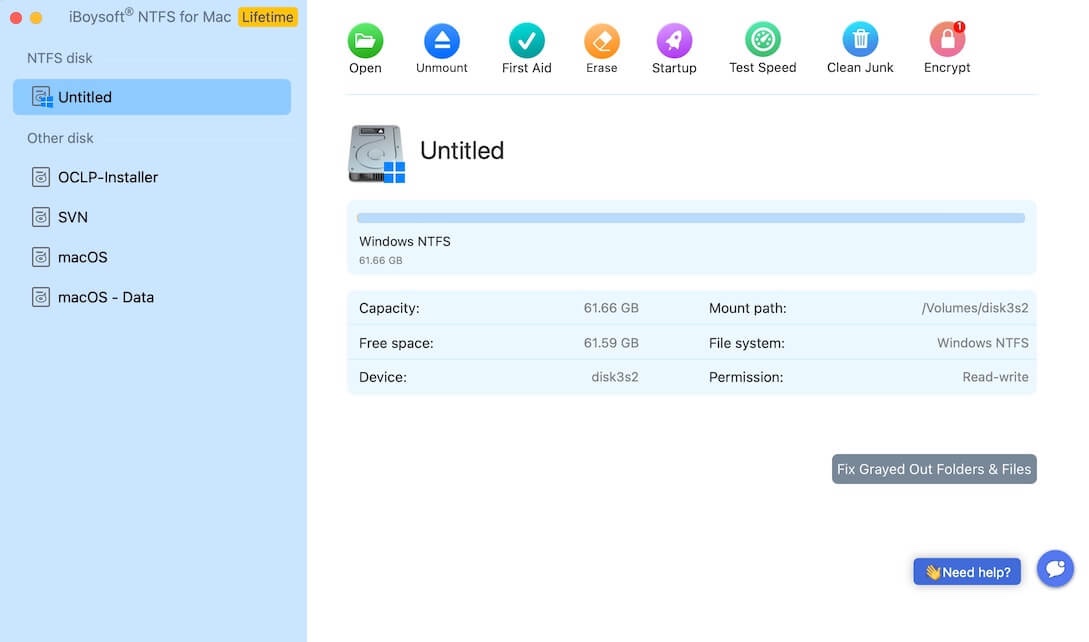
Task: Click the Untitled disk title heading
Action: pos(462,151)
